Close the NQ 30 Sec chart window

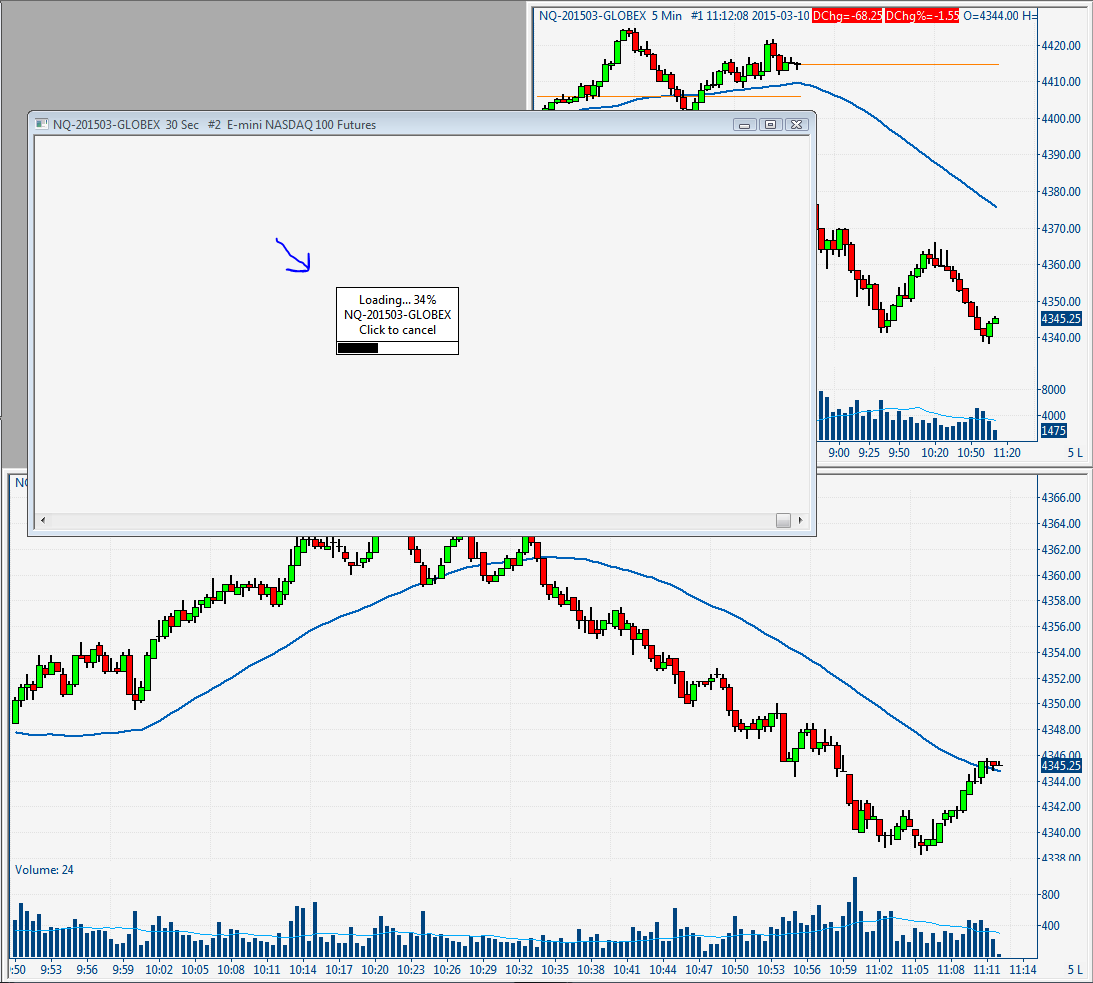tap(797, 125)
